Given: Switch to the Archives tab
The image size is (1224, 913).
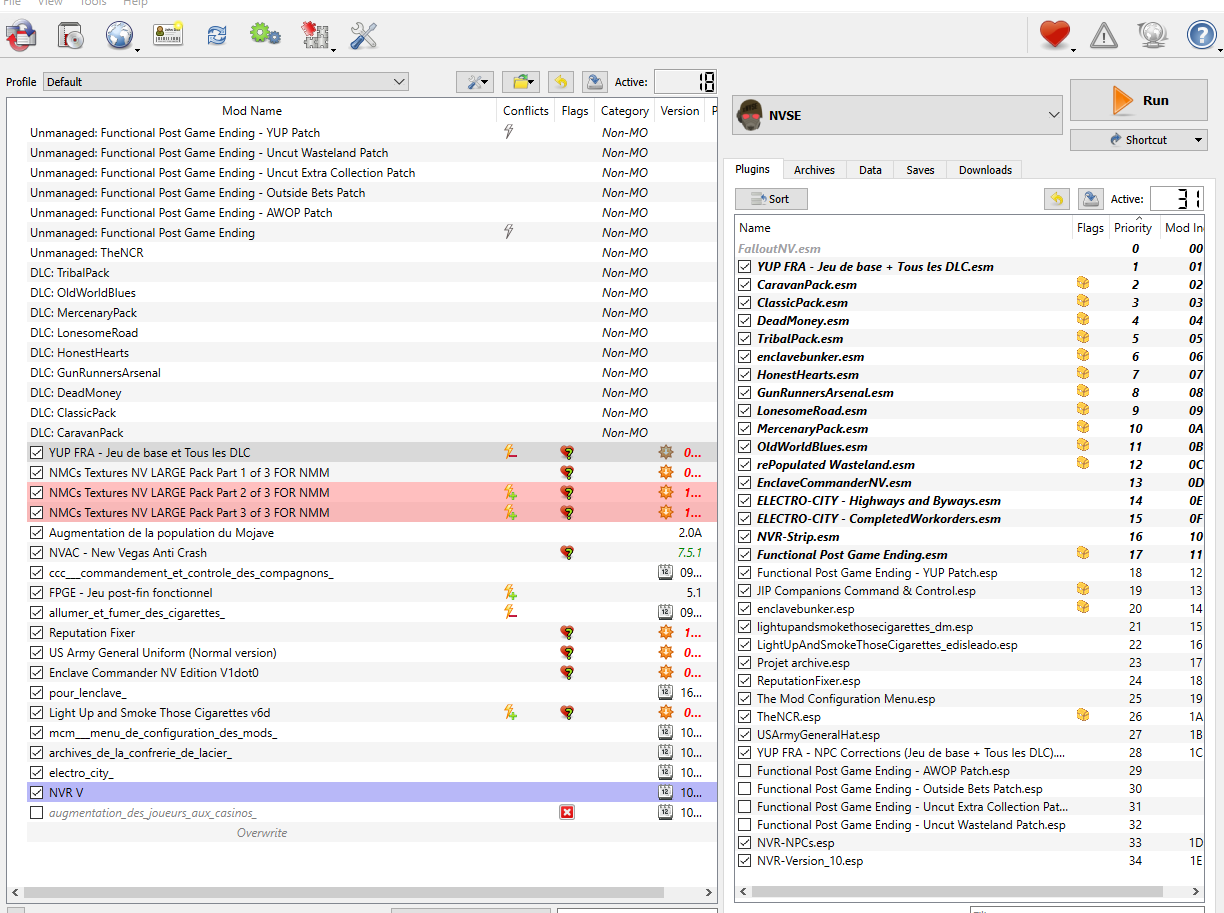Looking at the screenshot, I should click(x=814, y=170).
